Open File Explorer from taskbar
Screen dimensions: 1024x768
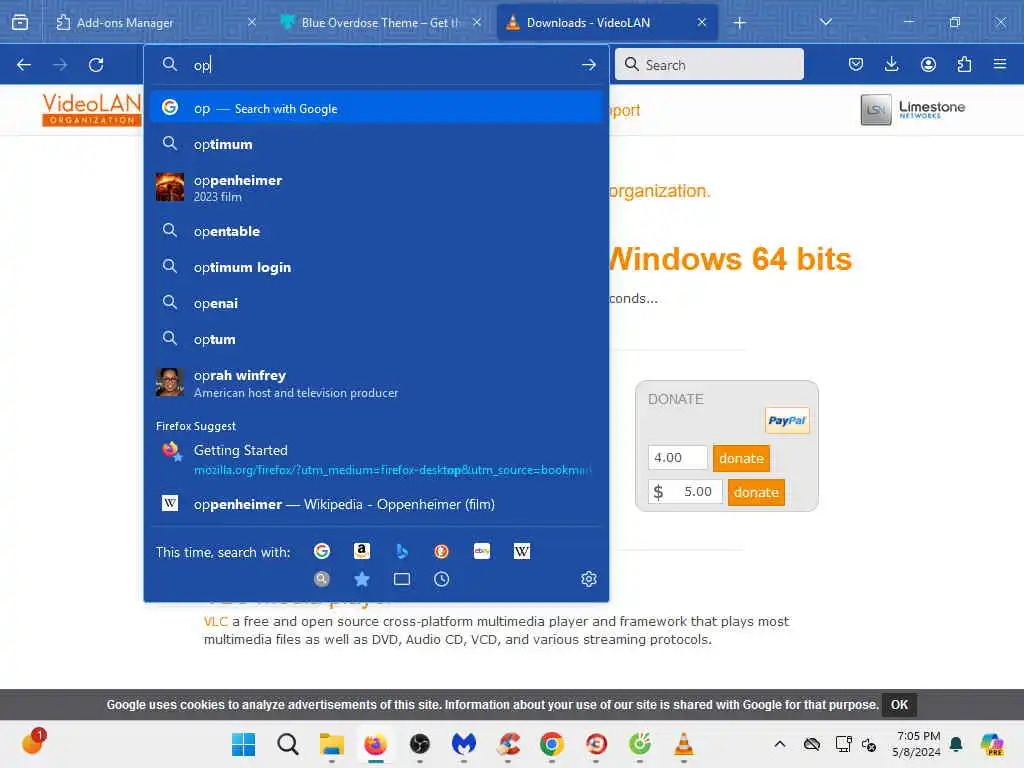click(x=332, y=744)
